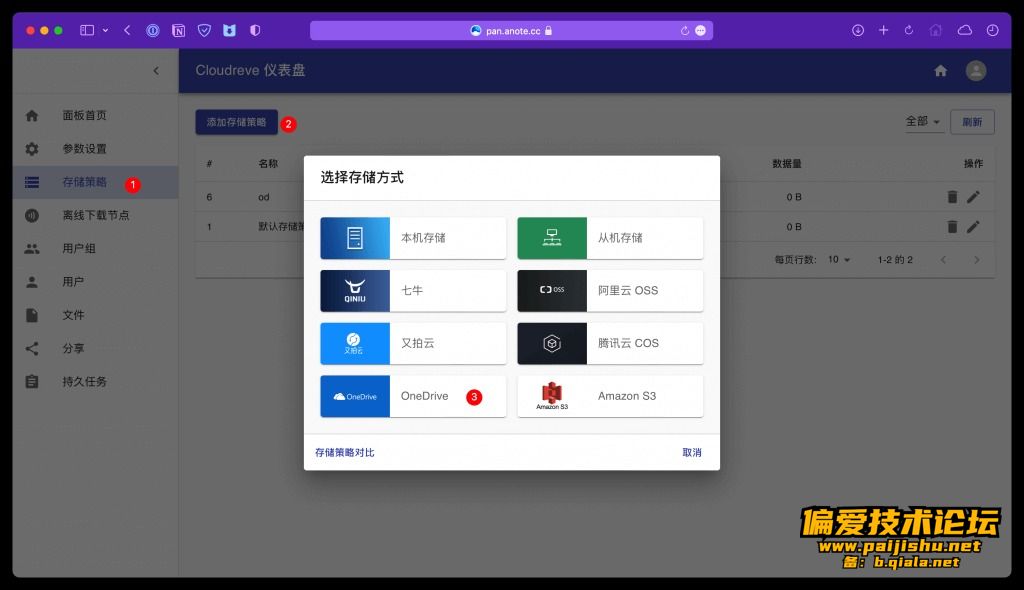Pick the 腾讯云 COS storage option
The height and width of the screenshot is (590, 1024).
click(x=610, y=343)
